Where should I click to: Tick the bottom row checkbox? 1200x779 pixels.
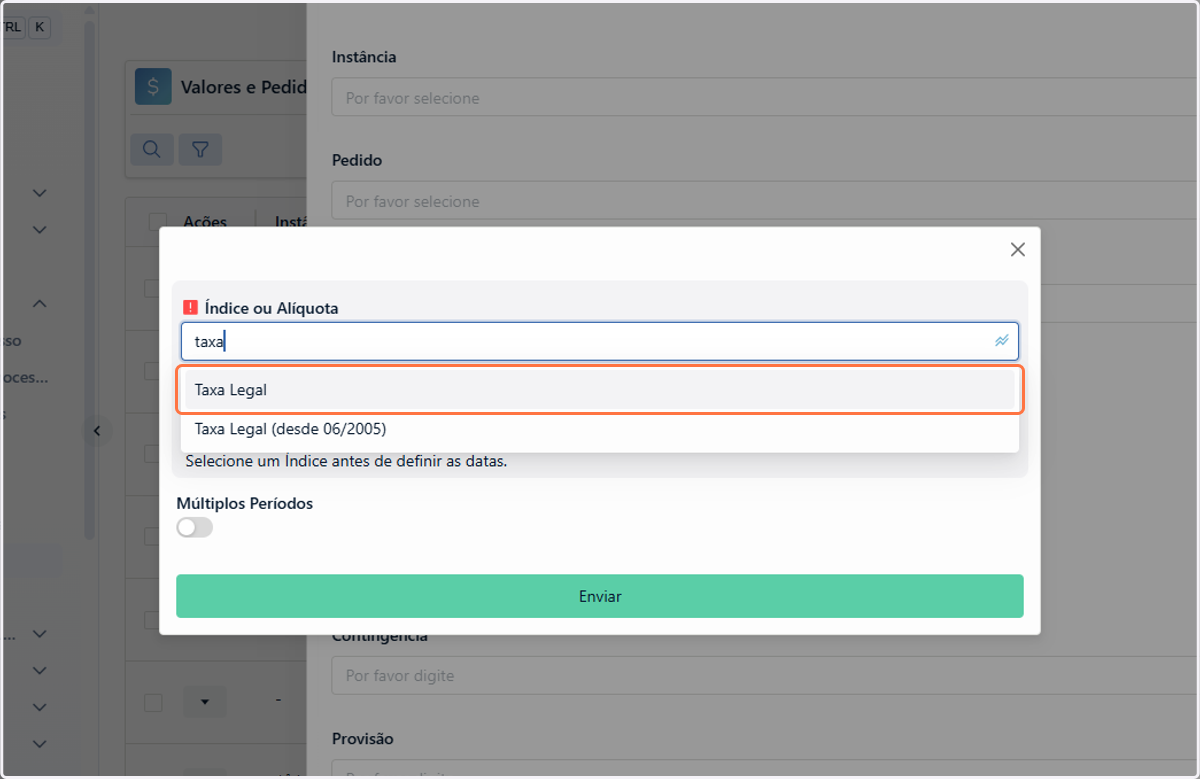tap(153, 702)
